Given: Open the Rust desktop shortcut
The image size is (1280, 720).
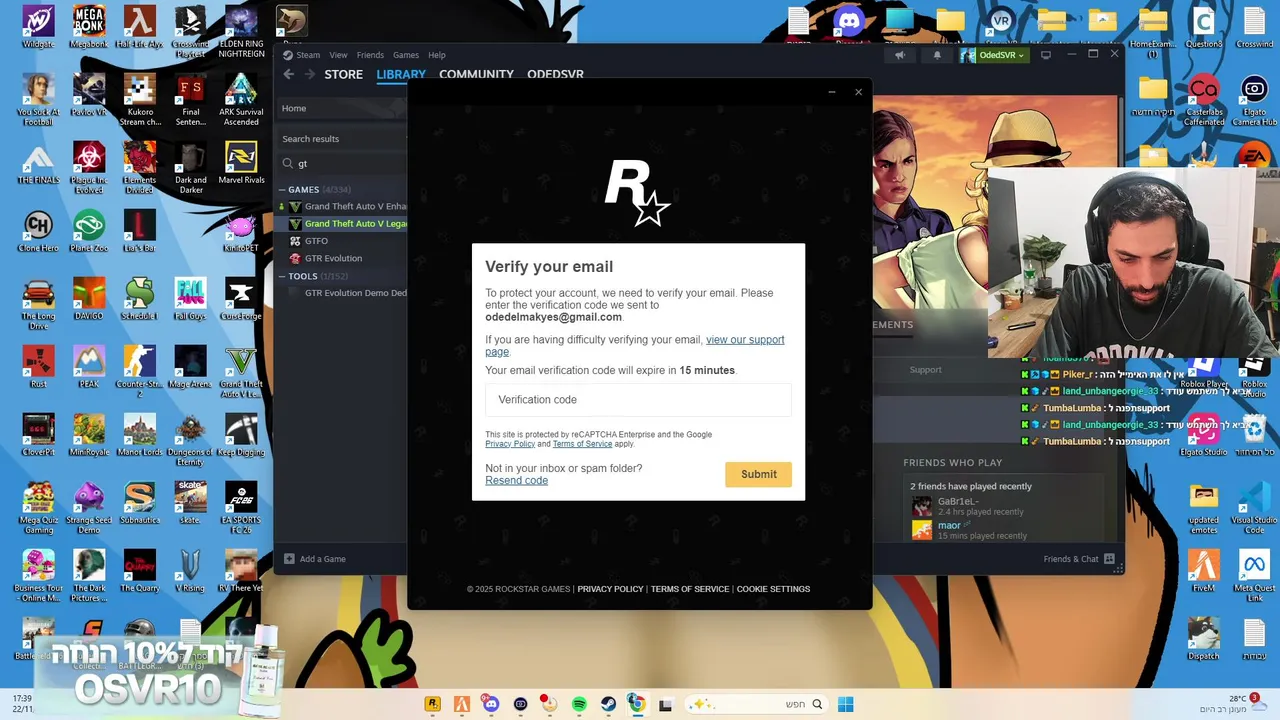Looking at the screenshot, I should click(38, 367).
